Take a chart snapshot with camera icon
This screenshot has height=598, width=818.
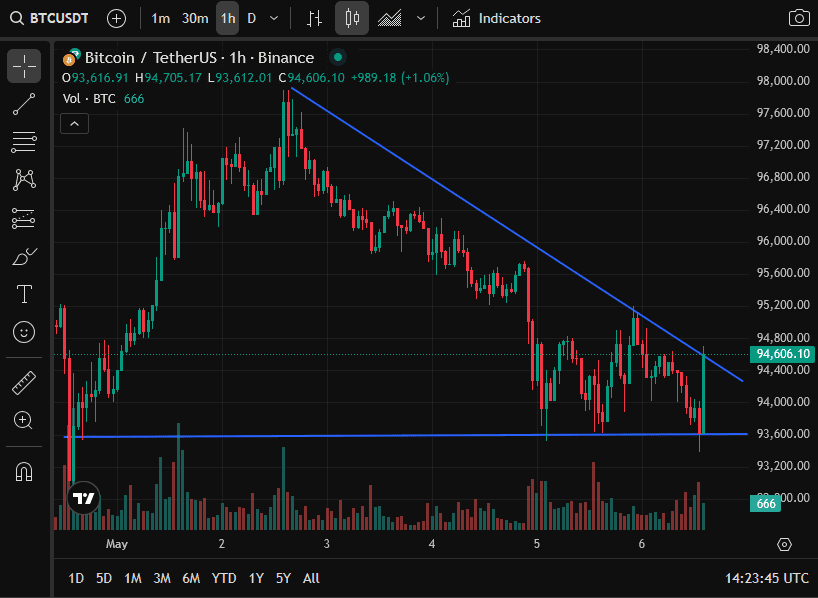click(799, 18)
